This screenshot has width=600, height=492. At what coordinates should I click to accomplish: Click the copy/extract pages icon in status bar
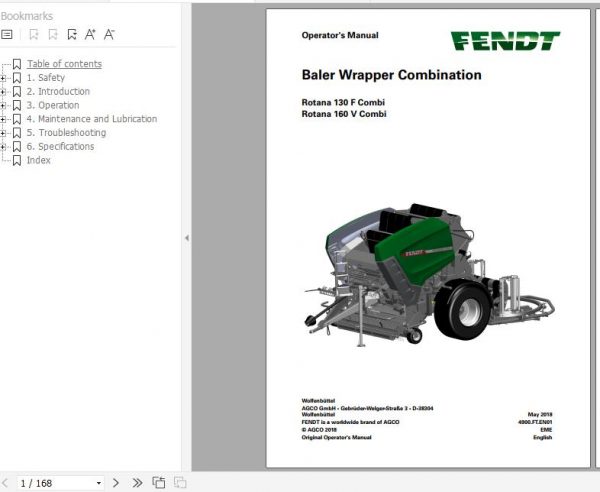tap(159, 482)
